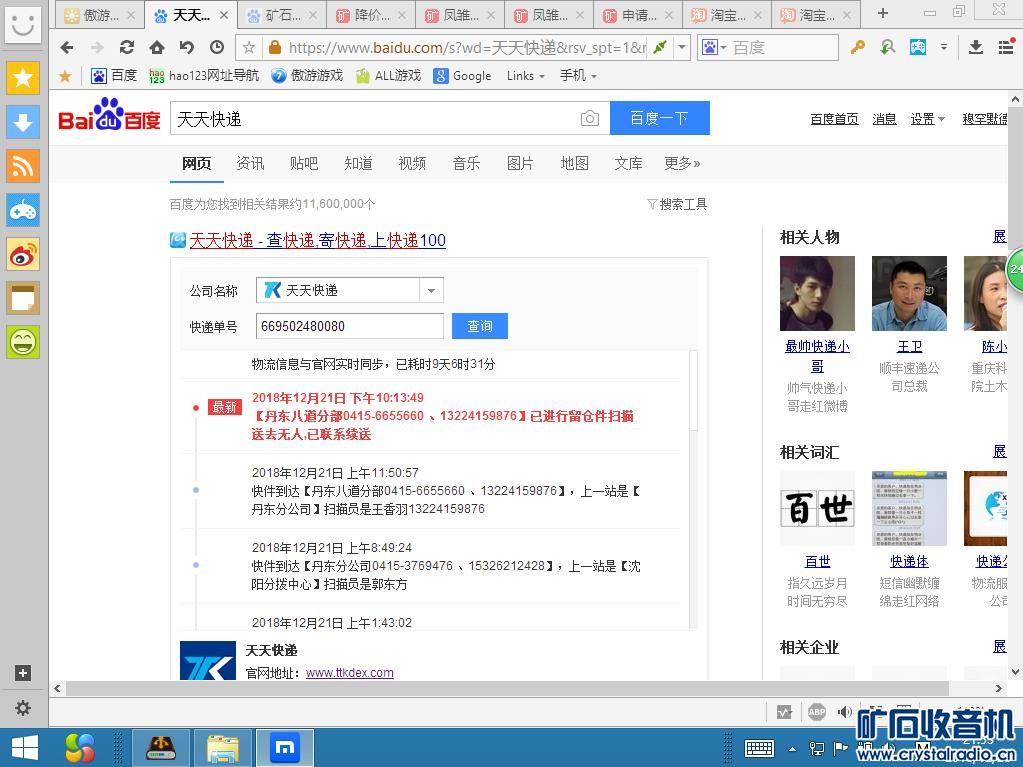1023x767 pixels.
Task: Toggle the ABP ad blocker icon
Action: click(x=816, y=712)
